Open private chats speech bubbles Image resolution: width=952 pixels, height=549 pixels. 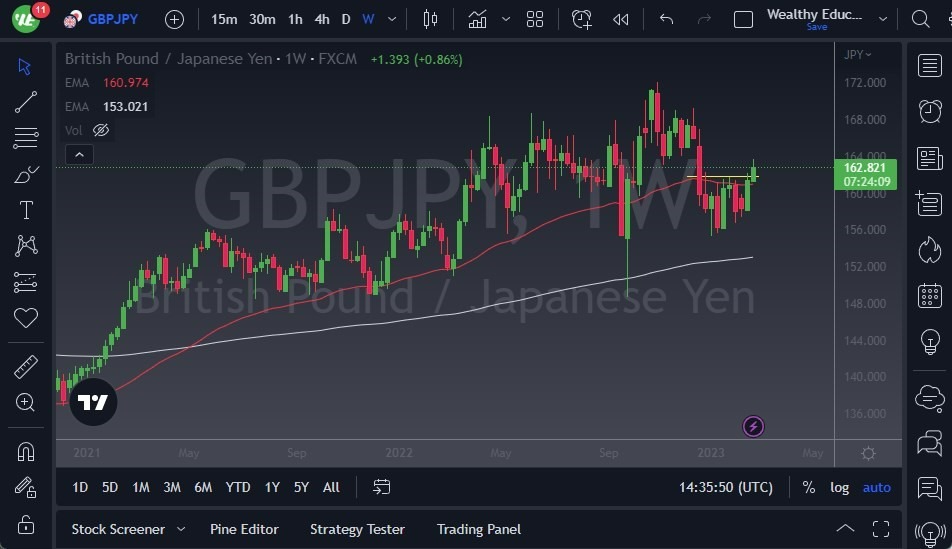coord(930,443)
